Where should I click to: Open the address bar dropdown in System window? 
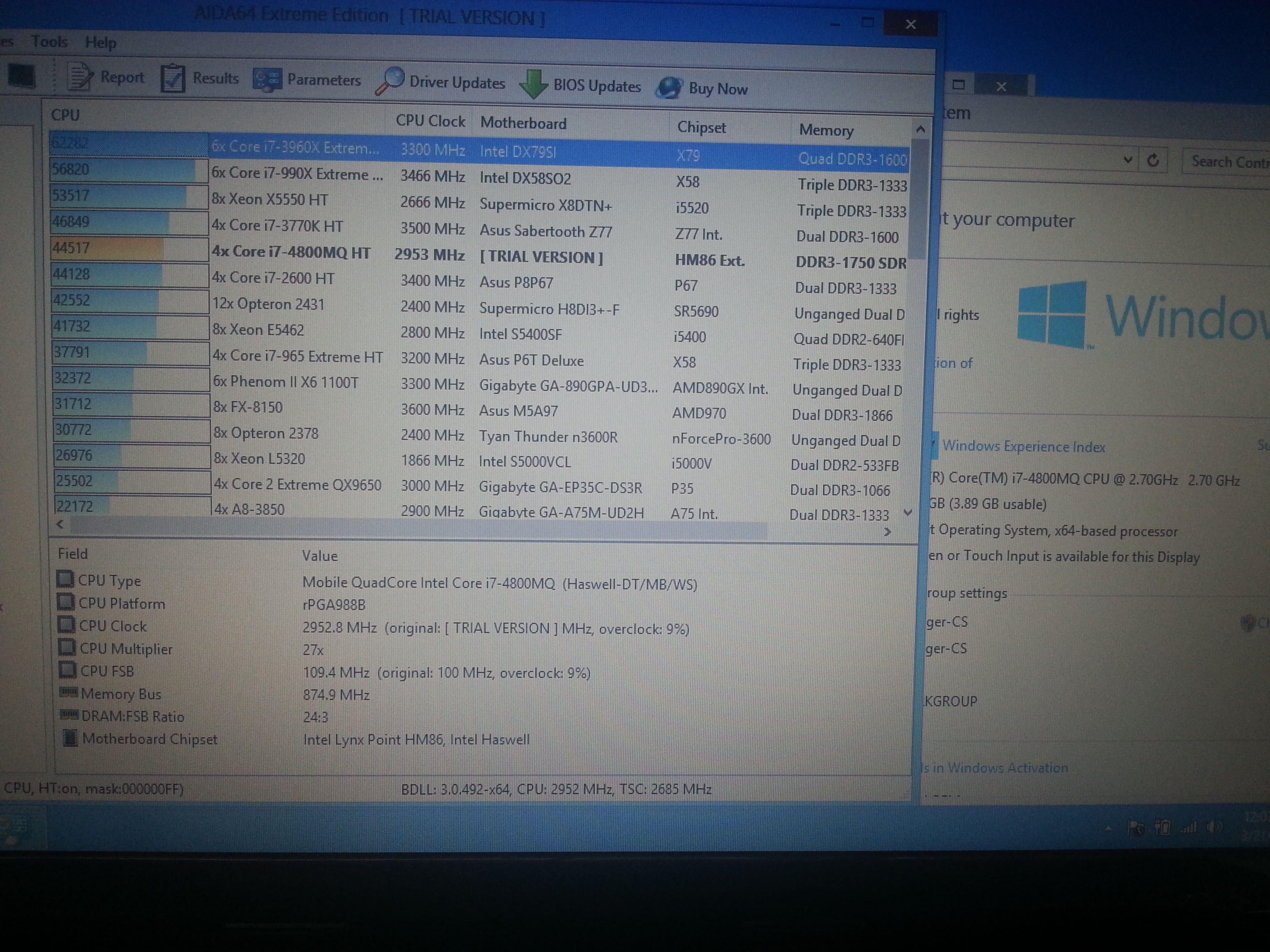click(1127, 159)
